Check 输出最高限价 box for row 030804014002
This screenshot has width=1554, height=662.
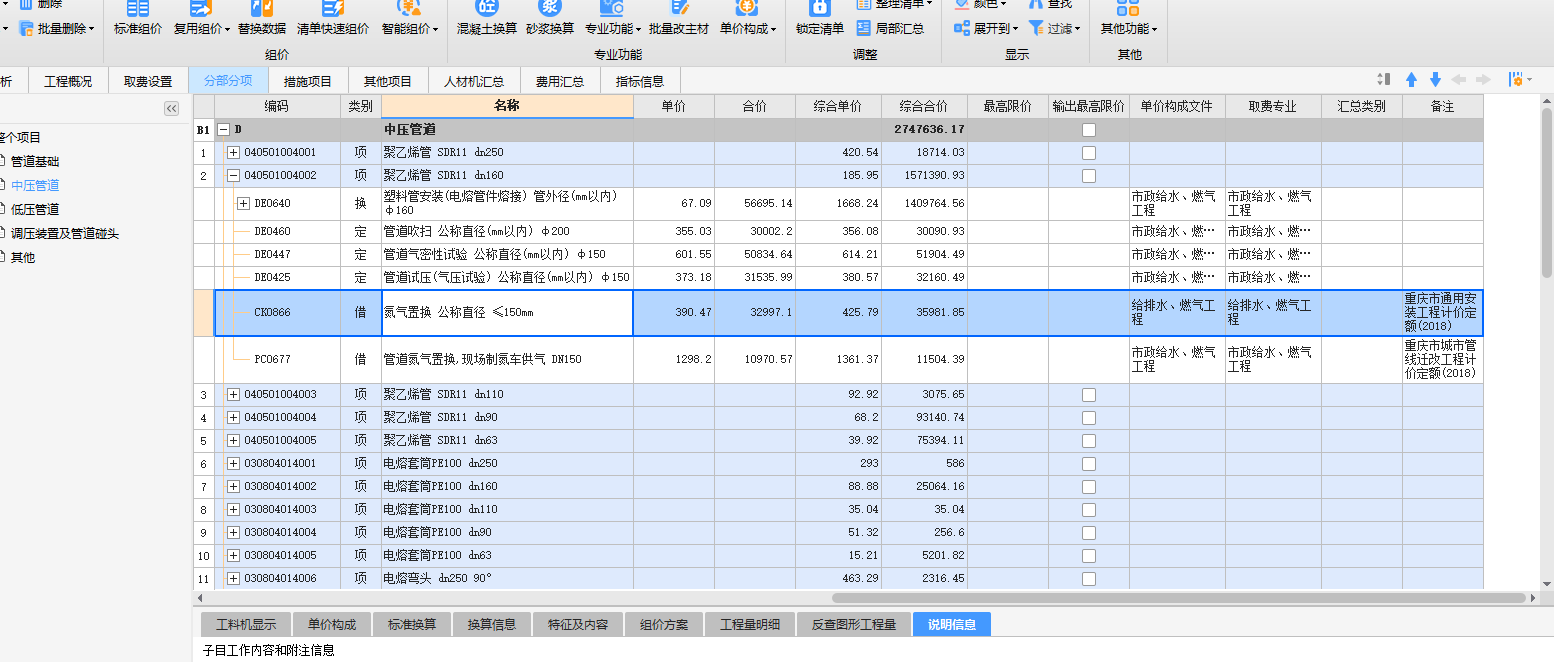(x=1088, y=487)
